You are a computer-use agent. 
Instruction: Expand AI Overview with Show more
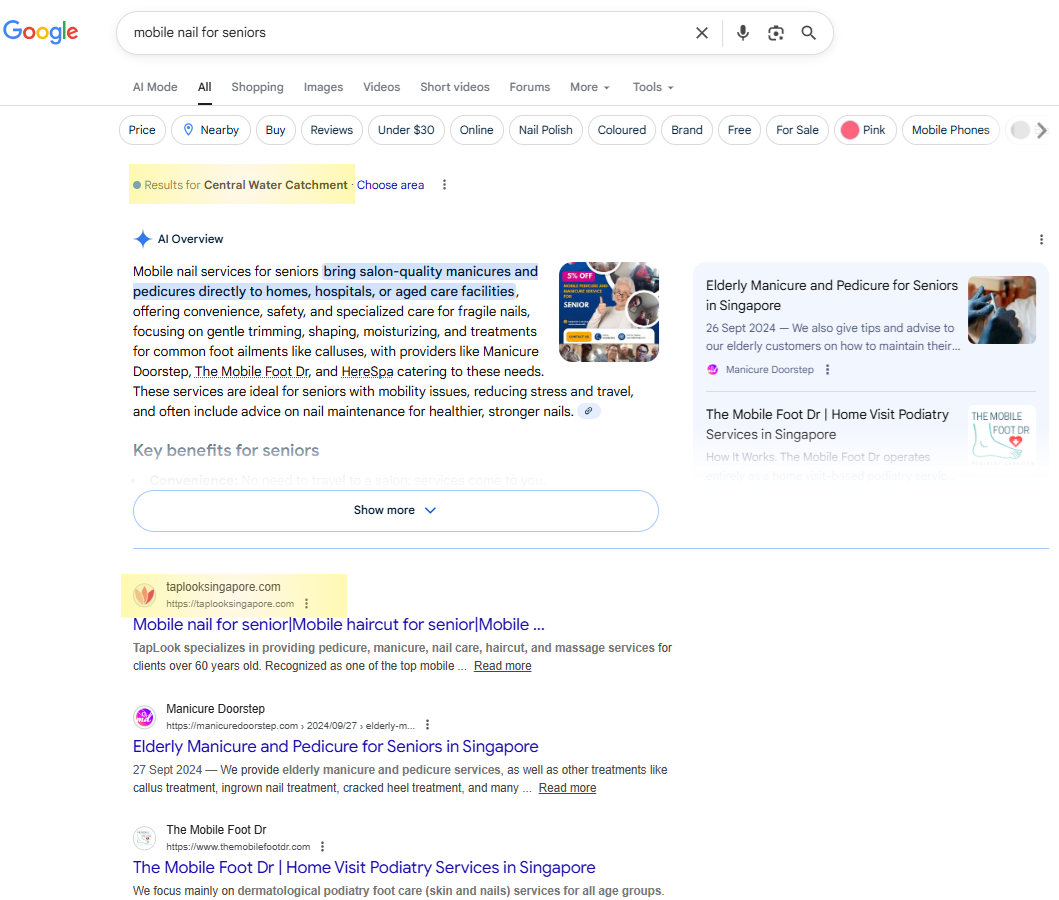(x=395, y=510)
